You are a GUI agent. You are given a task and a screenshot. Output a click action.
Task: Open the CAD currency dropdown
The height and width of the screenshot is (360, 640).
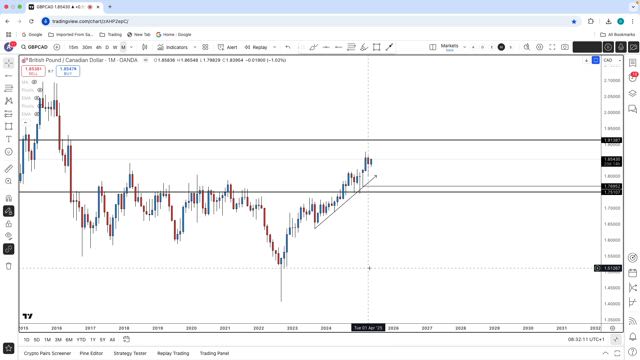[x=612, y=60]
